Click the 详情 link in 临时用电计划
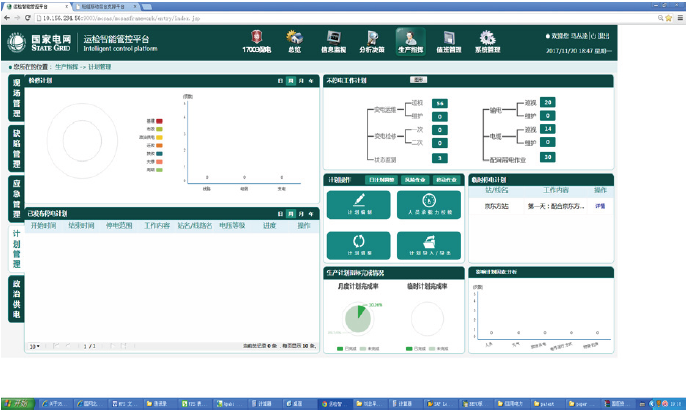The height and width of the screenshot is (411, 687). pos(600,205)
